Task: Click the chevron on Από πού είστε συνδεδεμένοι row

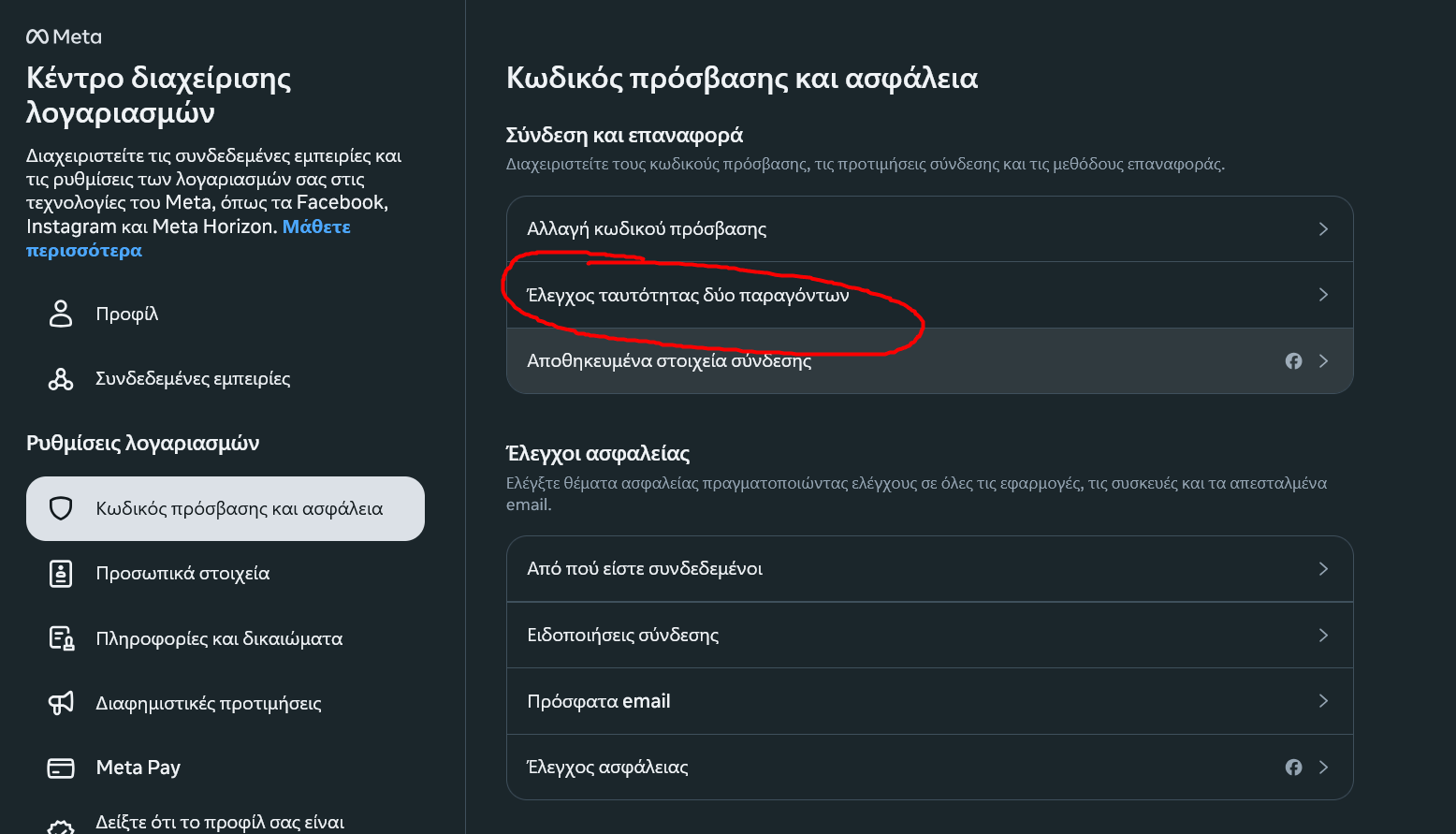Action: pos(1323,569)
